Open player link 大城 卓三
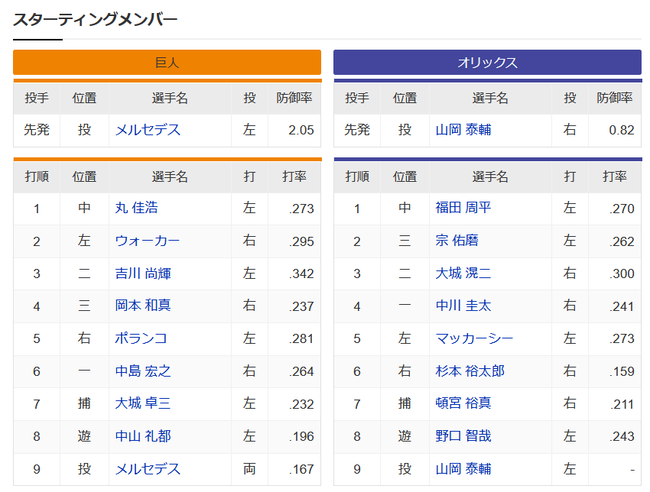This screenshot has width=650, height=492. [143, 403]
